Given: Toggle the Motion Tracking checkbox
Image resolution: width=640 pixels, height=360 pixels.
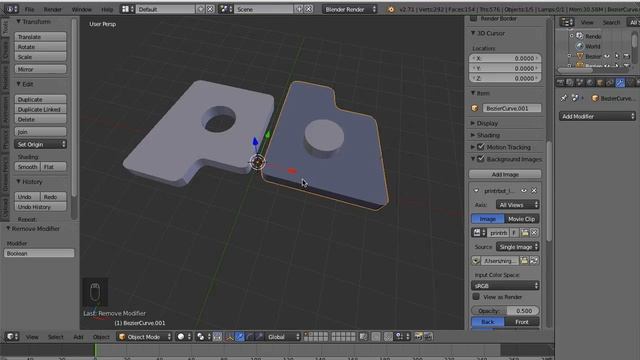Looking at the screenshot, I should [481, 147].
